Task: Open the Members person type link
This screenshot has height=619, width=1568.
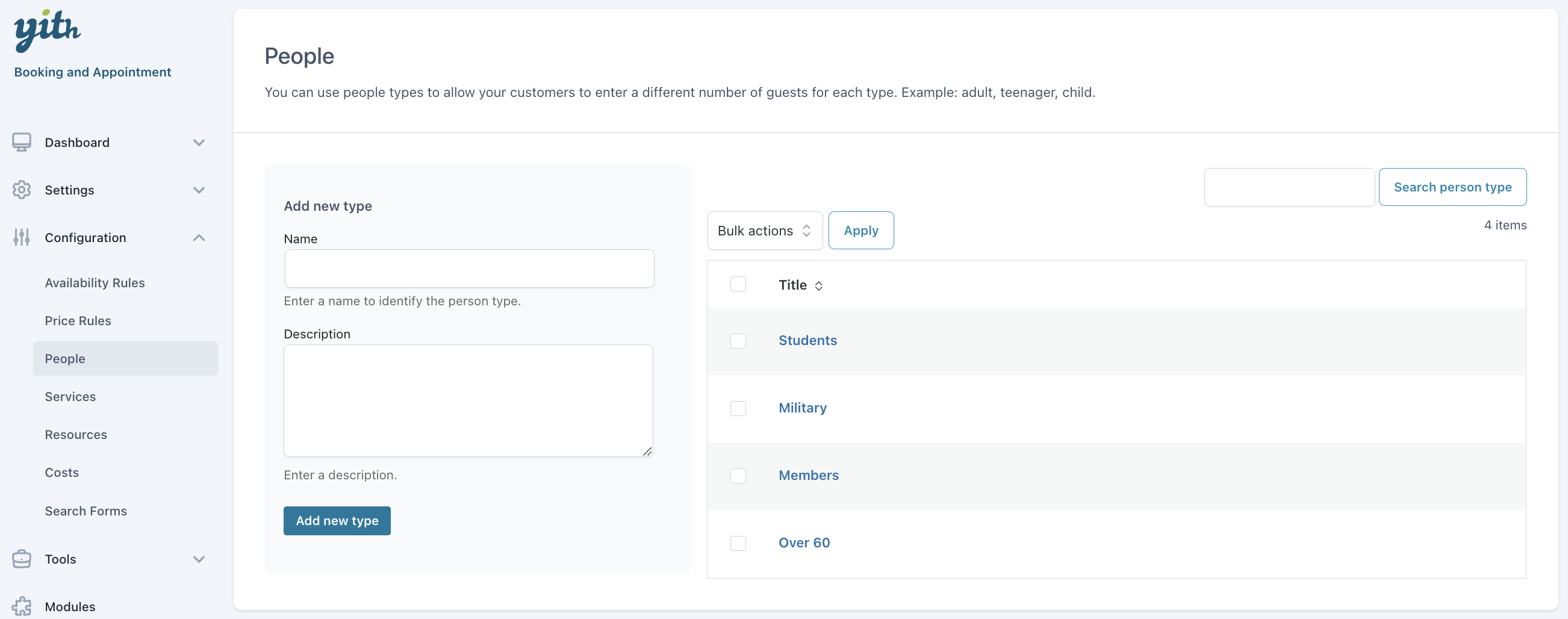Action: (x=807, y=475)
